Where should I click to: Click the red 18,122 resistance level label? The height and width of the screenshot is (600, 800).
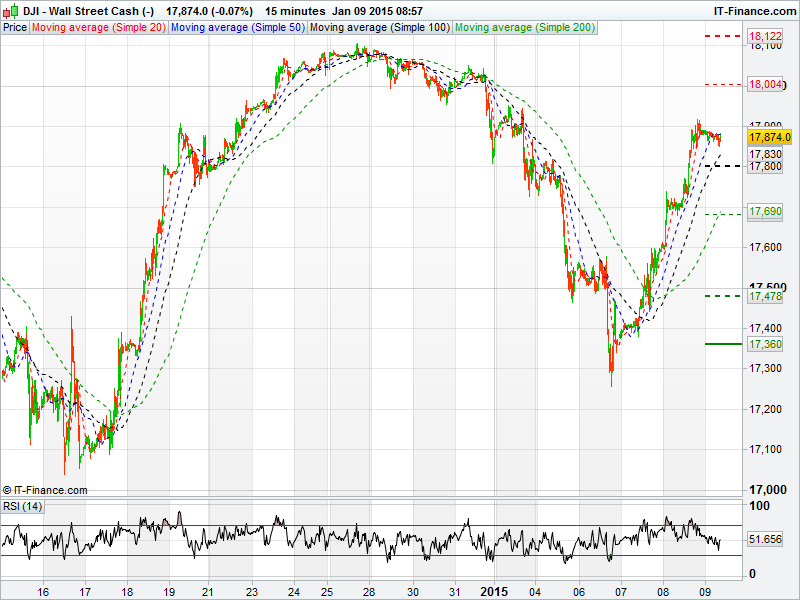[x=765, y=36]
